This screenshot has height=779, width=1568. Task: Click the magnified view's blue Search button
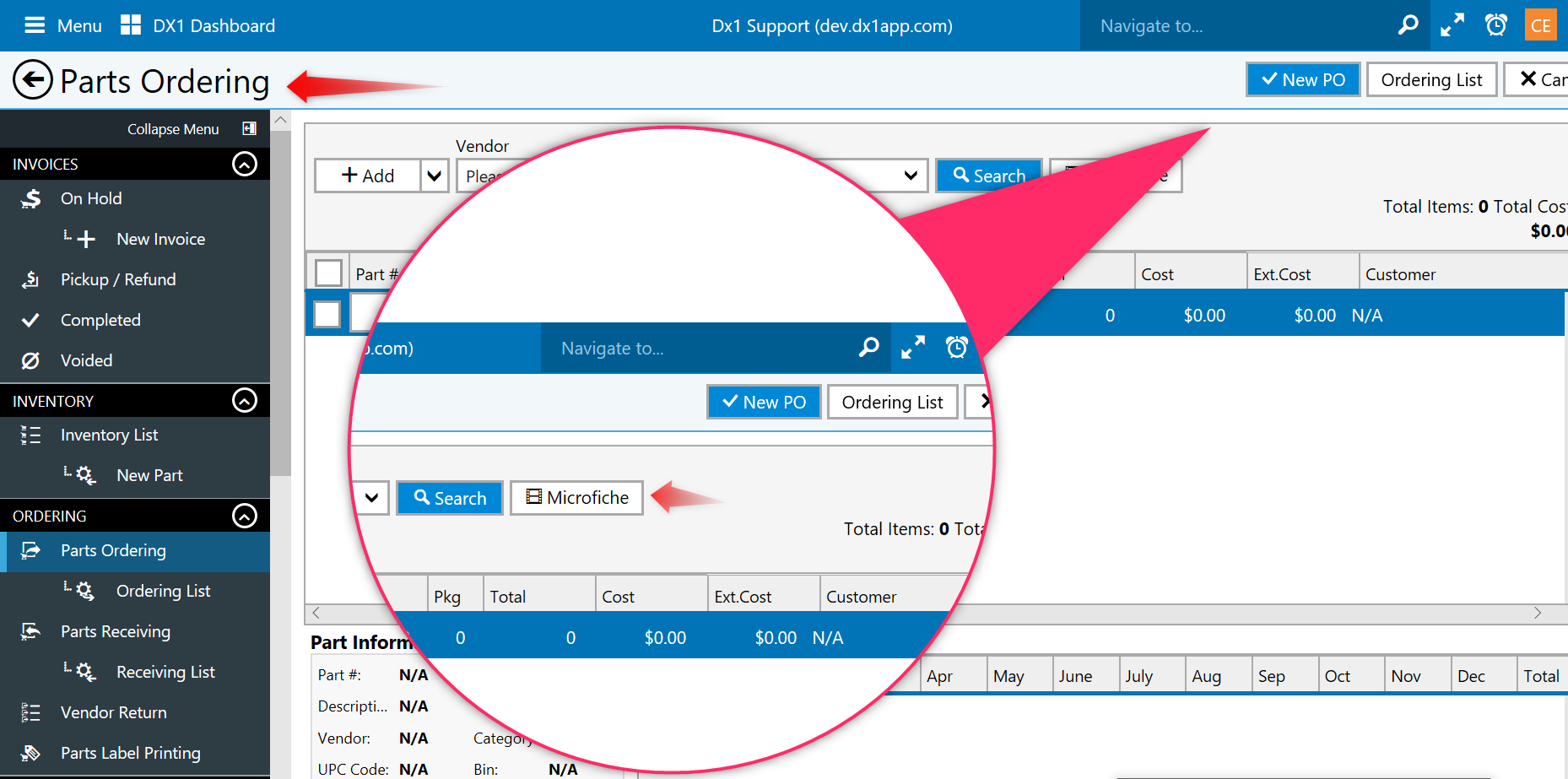(450, 498)
